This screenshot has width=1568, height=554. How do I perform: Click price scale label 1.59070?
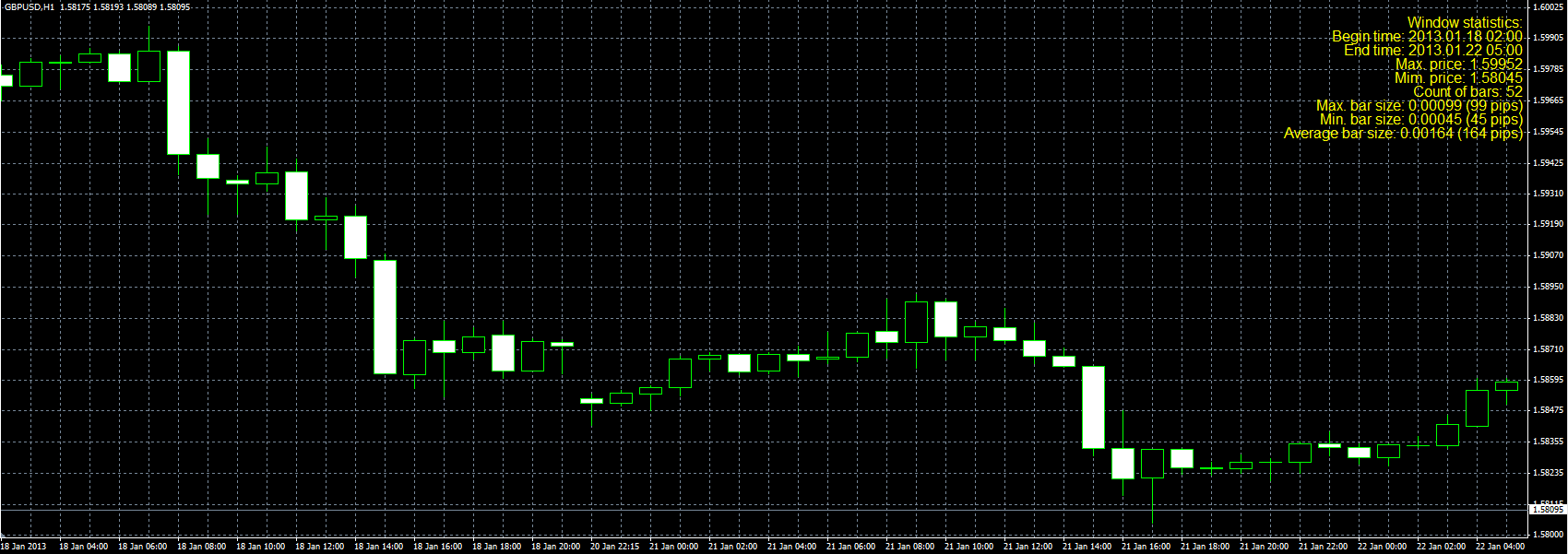point(1549,255)
